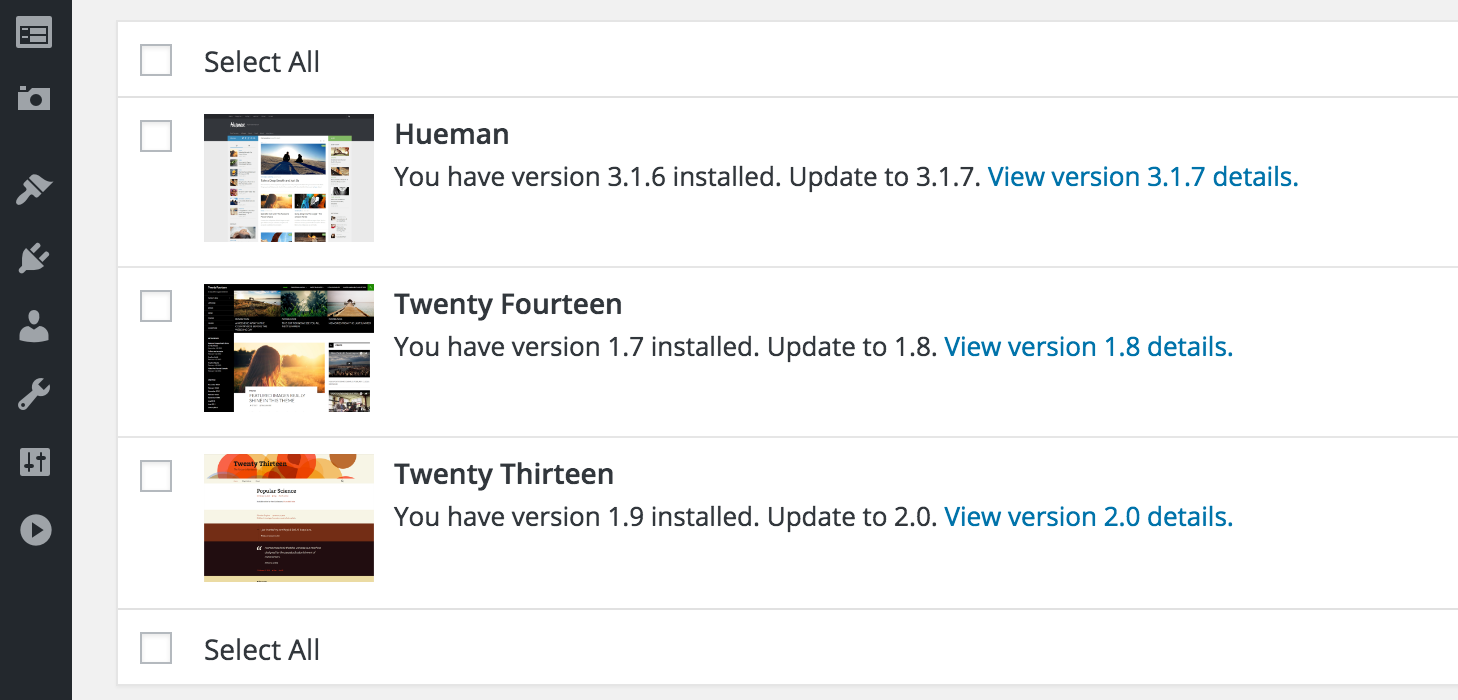This screenshot has height=700, width=1458.
Task: Open the Settings sliders icon in sidebar
Action: pos(34,462)
